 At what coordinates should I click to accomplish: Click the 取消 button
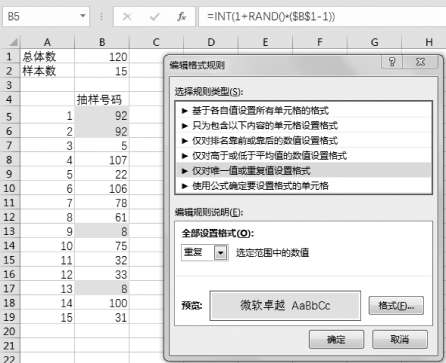pyautogui.click(x=400, y=339)
